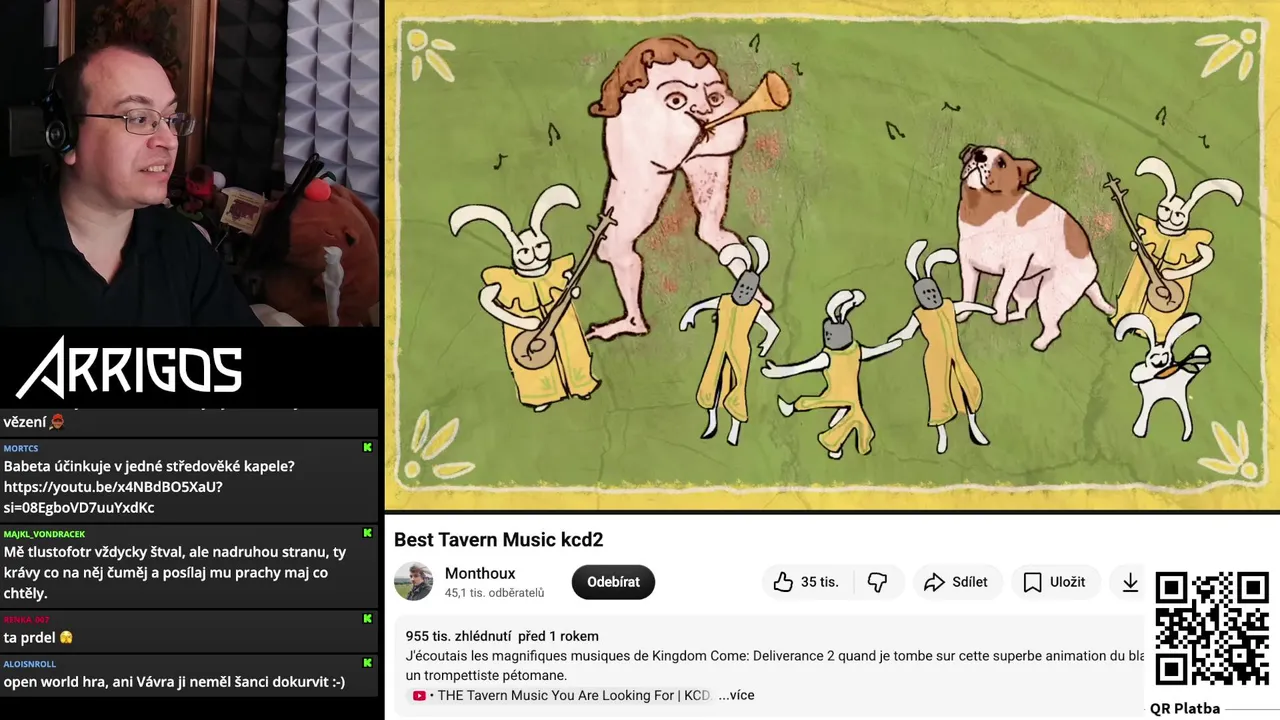Click the Sdílet share label
Viewport: 1280px width, 720px height.
click(x=970, y=582)
